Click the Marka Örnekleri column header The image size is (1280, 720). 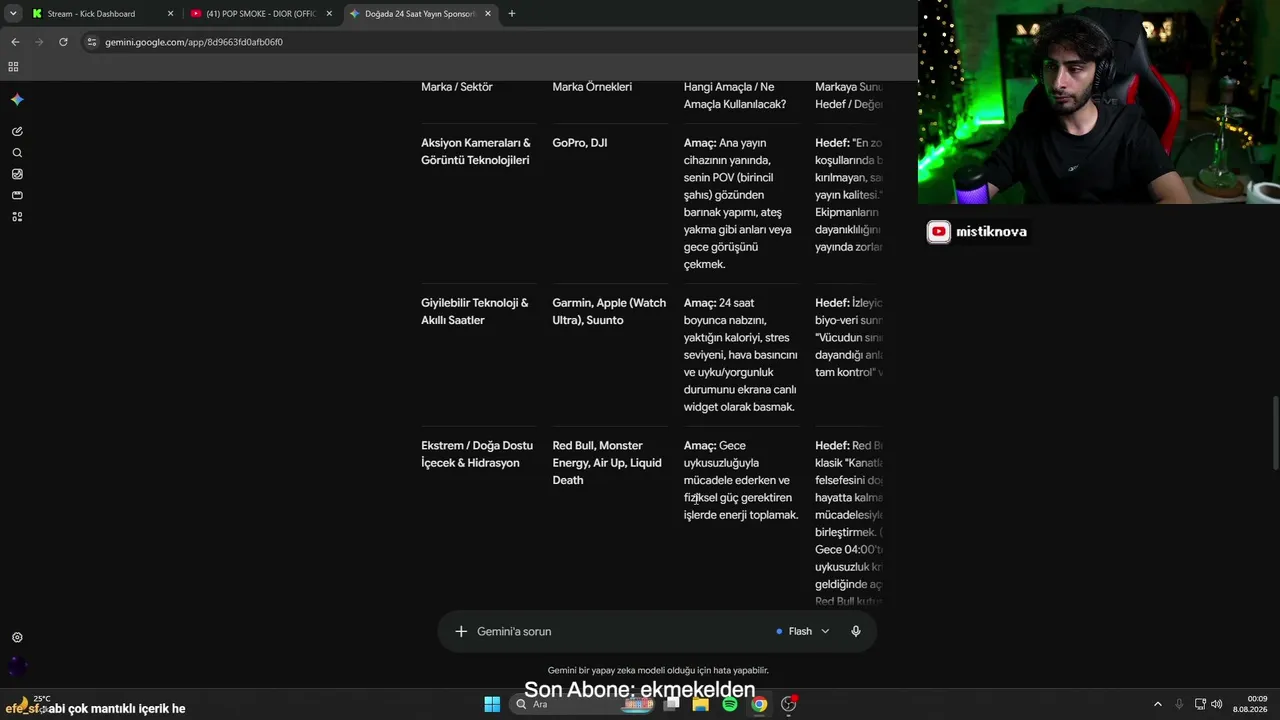click(592, 87)
